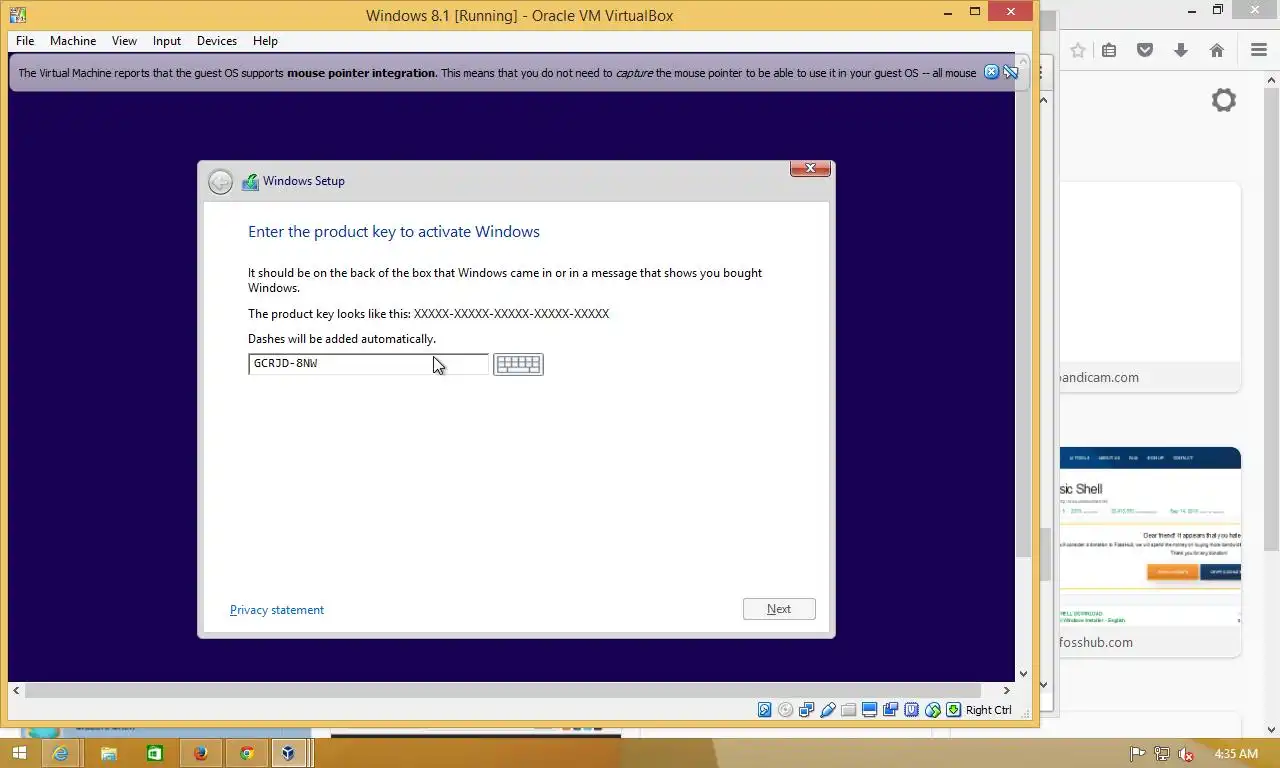
Task: Open the on-screen keyboard icon
Action: 518,364
